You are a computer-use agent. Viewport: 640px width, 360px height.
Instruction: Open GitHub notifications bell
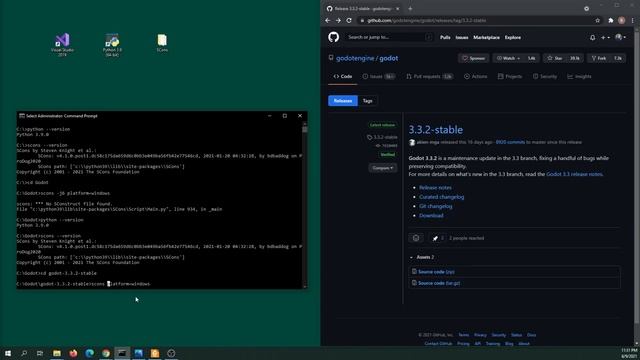pos(592,38)
